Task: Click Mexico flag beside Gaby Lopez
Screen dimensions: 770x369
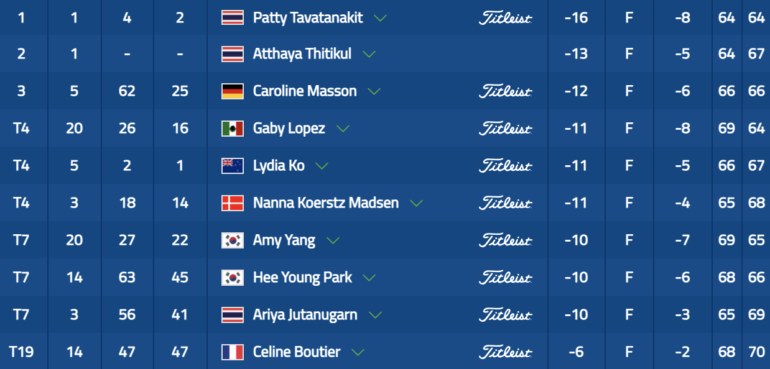Action: point(232,129)
